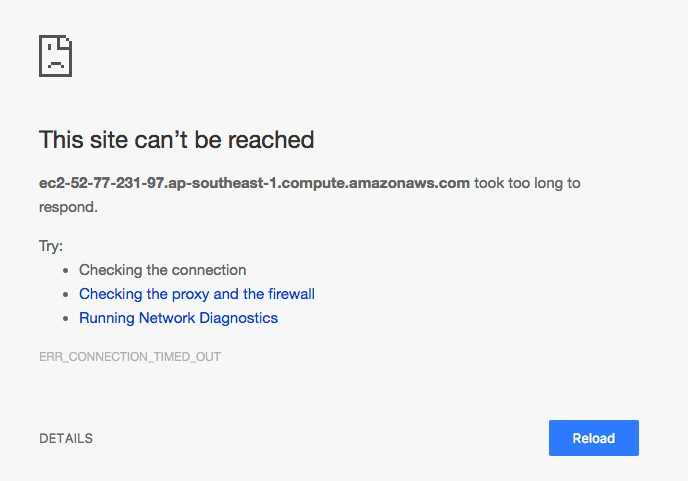The image size is (688, 481).
Task: Expand the DETAILS section
Action: (x=66, y=438)
